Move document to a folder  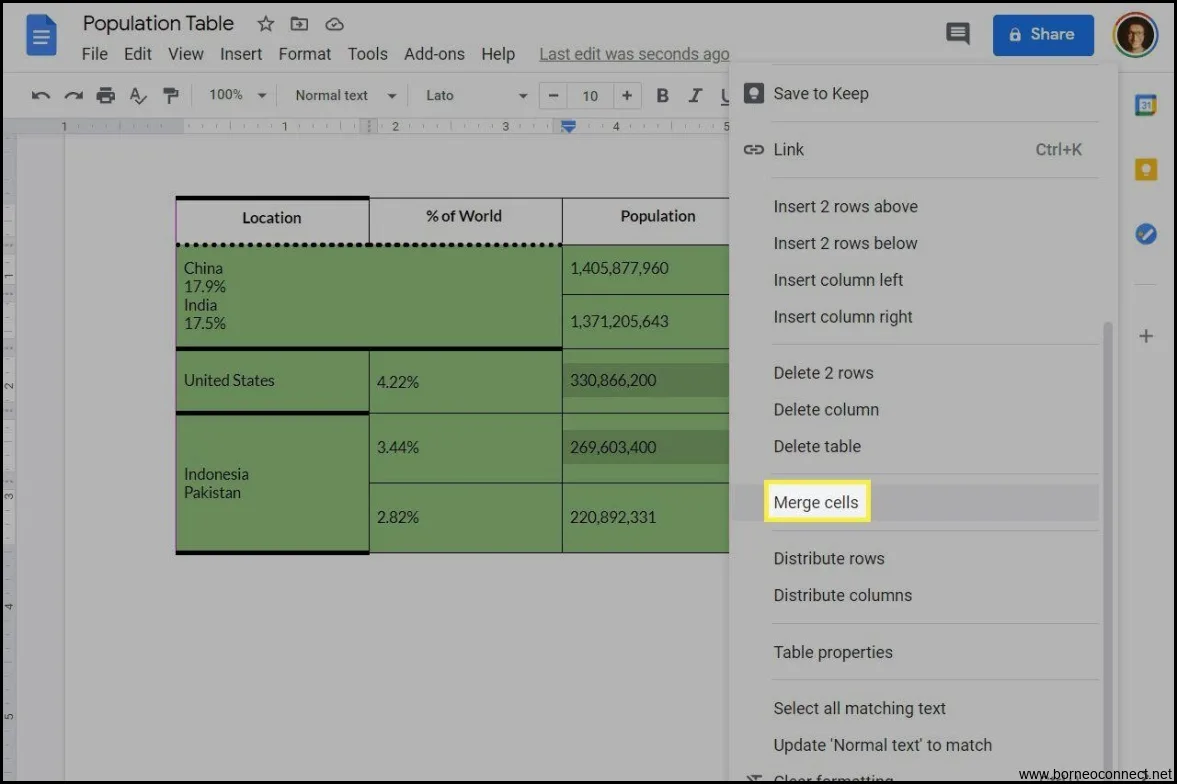pyautogui.click(x=299, y=23)
